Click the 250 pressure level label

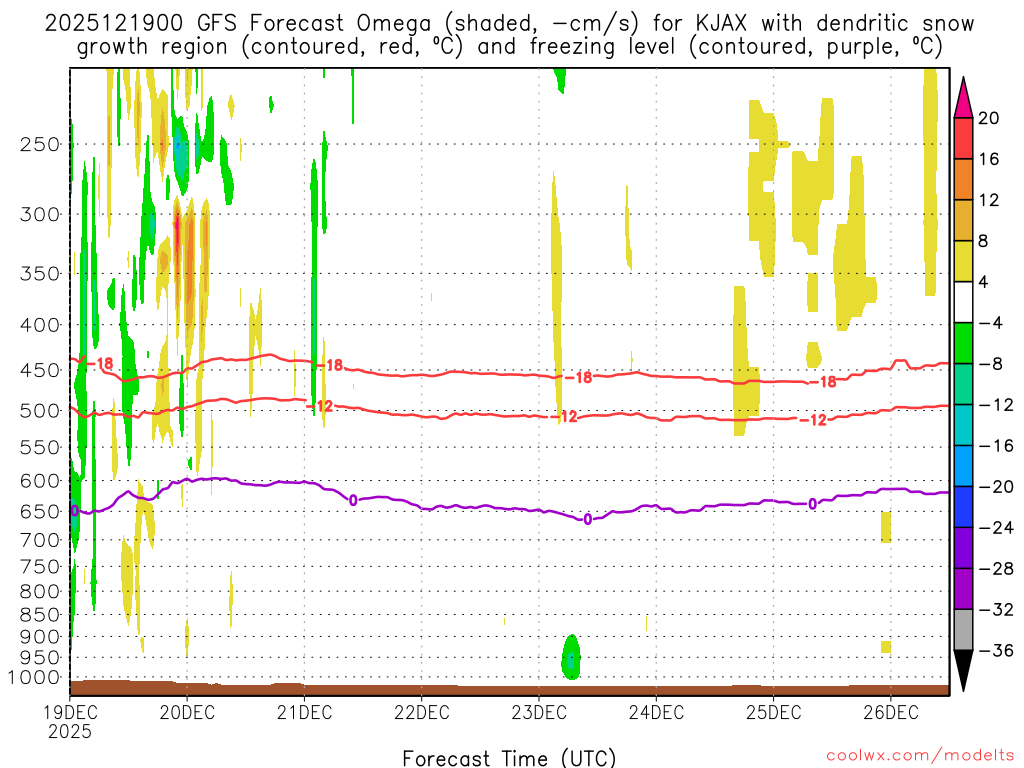tap(40, 144)
